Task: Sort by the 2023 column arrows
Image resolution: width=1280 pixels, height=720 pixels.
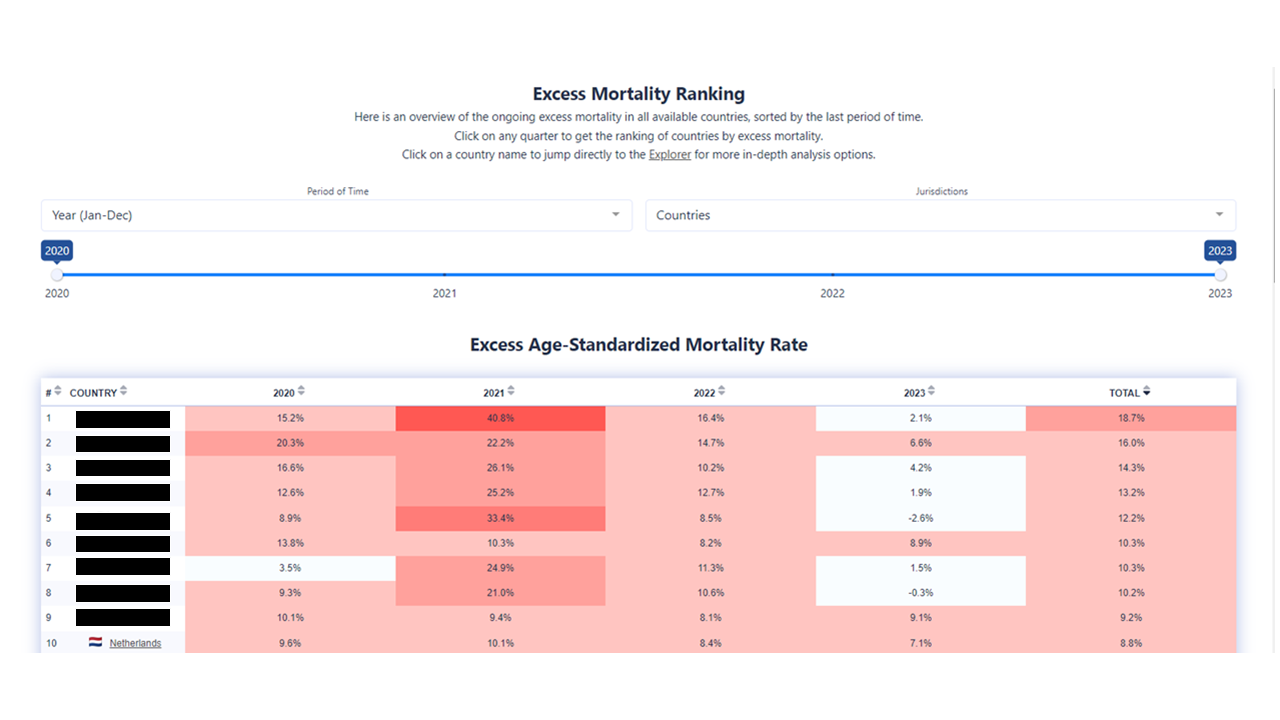Action: pyautogui.click(x=932, y=392)
